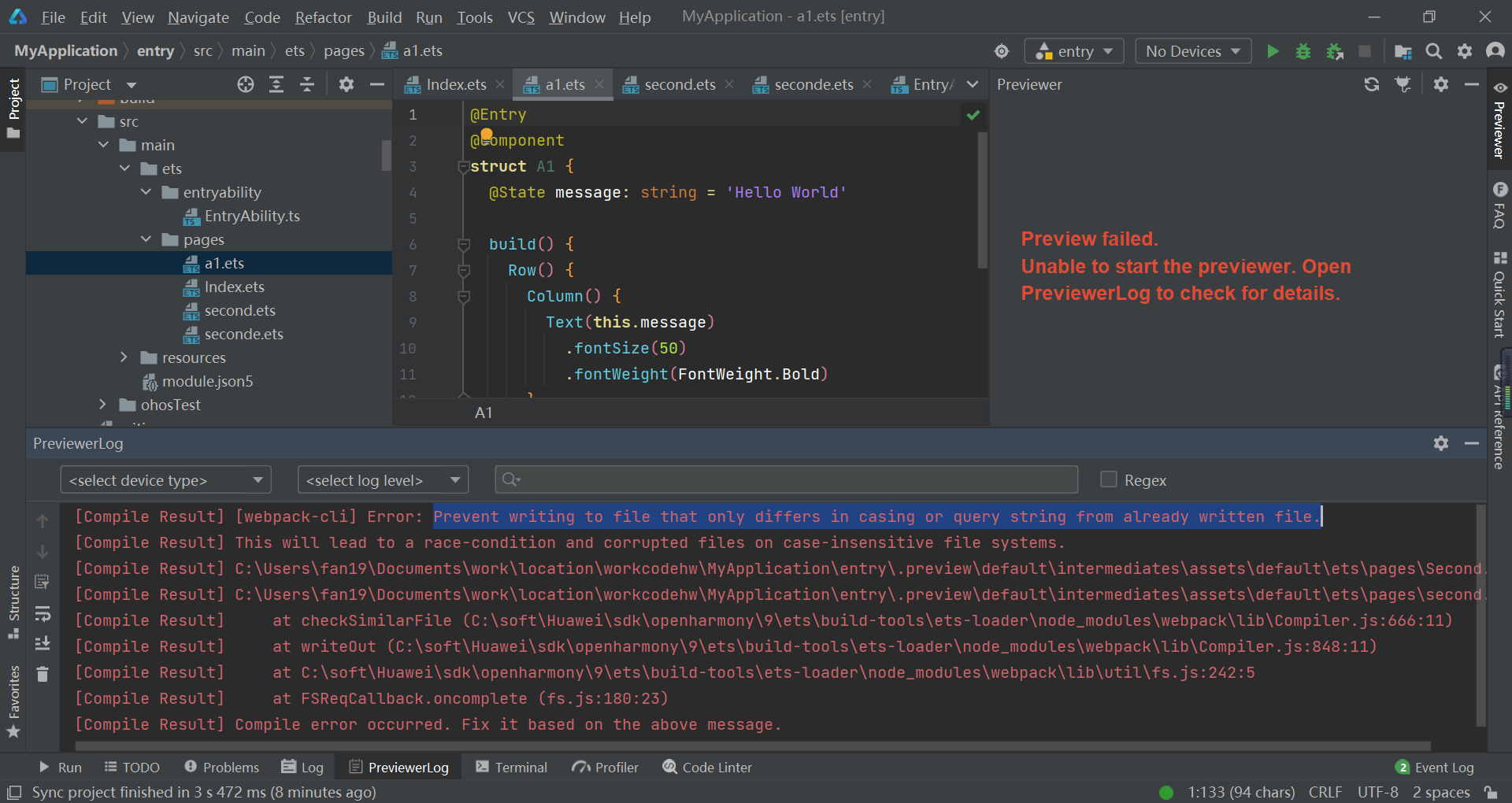Click the horizontal log scrollbar
The height and width of the screenshot is (803, 1512).
click(752, 746)
